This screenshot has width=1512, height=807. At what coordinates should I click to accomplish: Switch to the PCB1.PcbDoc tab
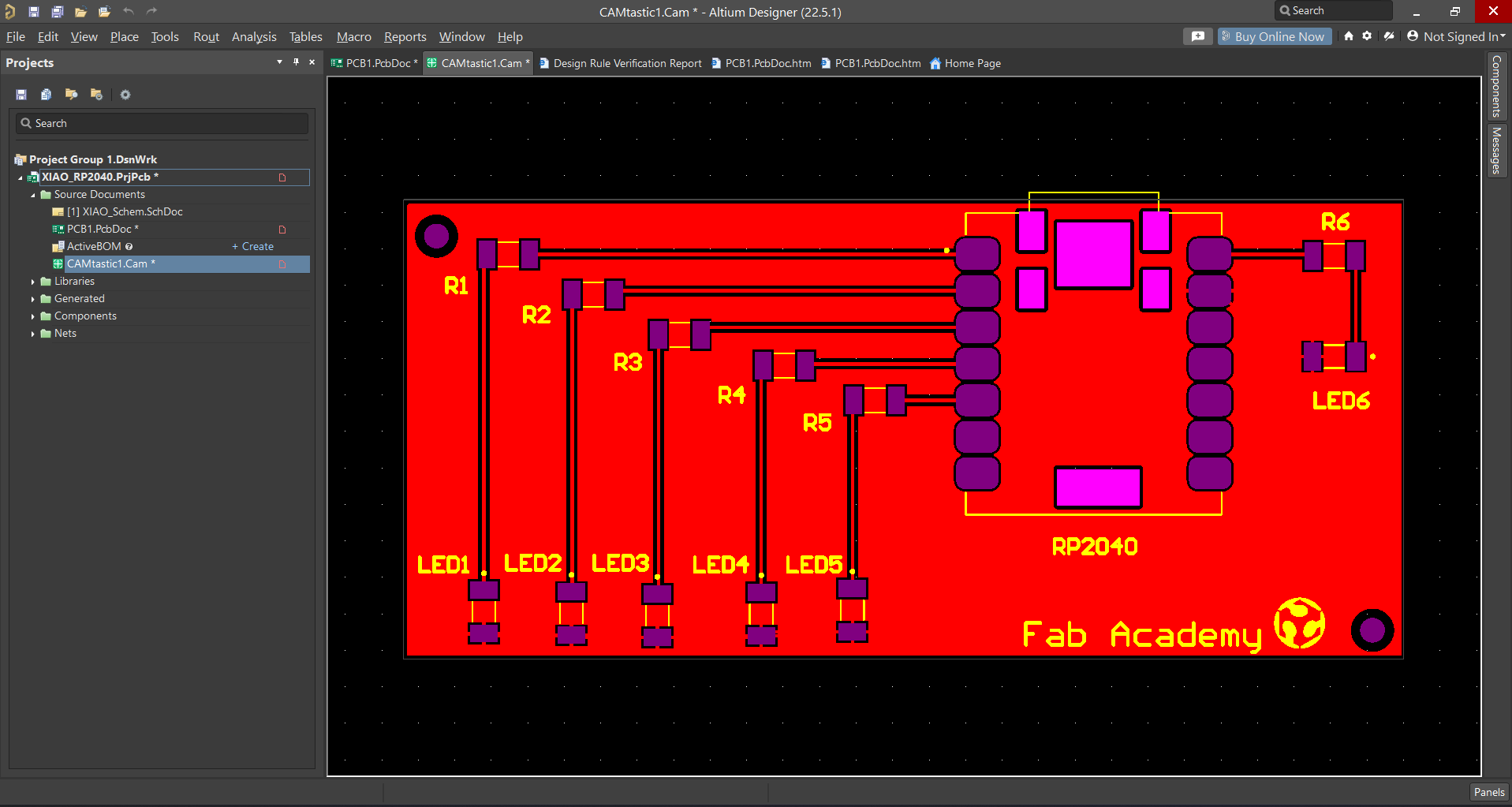tap(375, 63)
